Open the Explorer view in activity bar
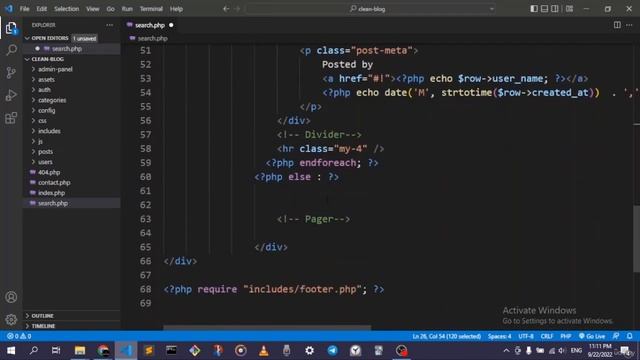The height and width of the screenshot is (360, 640). [x=11, y=28]
